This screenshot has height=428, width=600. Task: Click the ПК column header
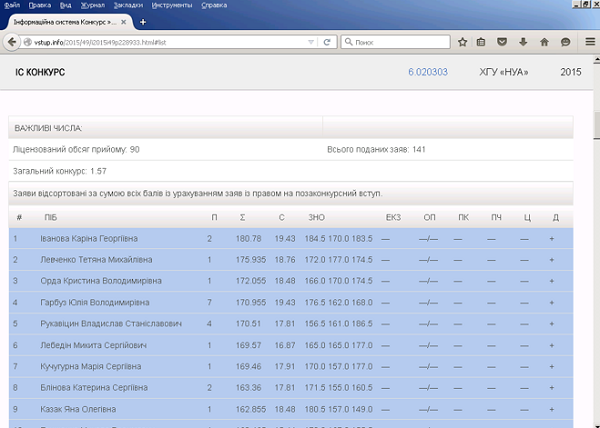click(463, 217)
